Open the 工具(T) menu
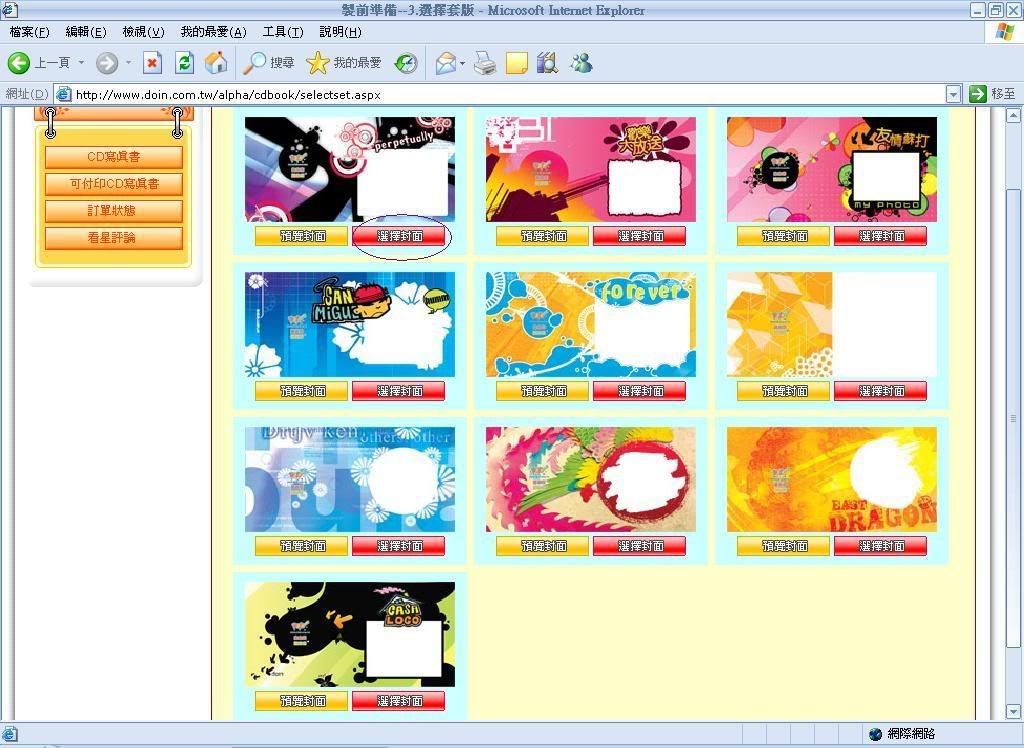Screen dimensions: 1024x748 point(282,32)
